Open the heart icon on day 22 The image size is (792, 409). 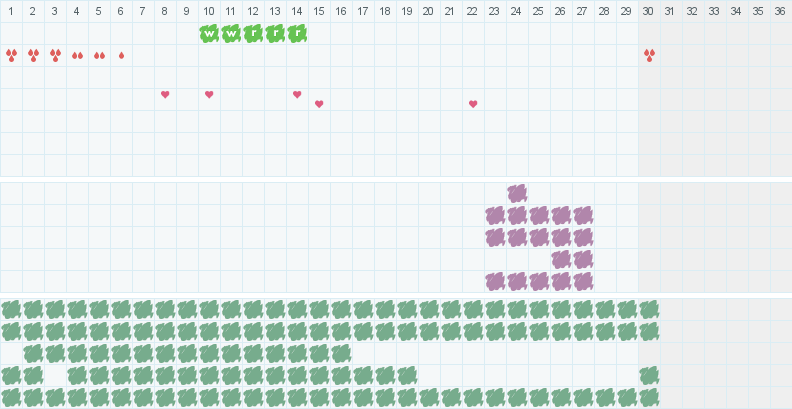click(473, 104)
